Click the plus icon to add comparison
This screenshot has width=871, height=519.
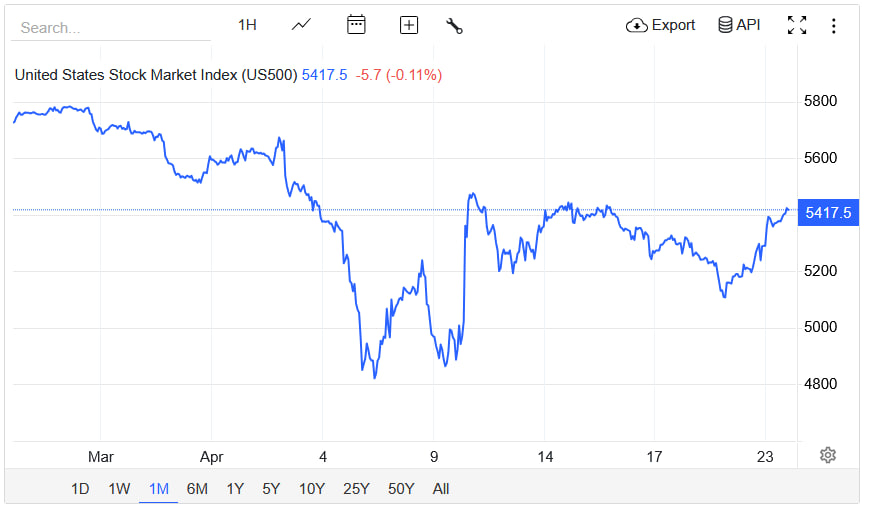click(409, 25)
